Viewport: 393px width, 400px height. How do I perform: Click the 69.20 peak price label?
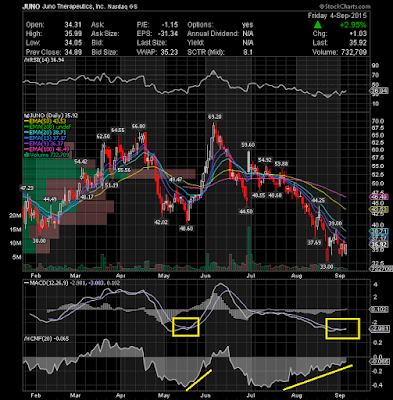coord(215,117)
